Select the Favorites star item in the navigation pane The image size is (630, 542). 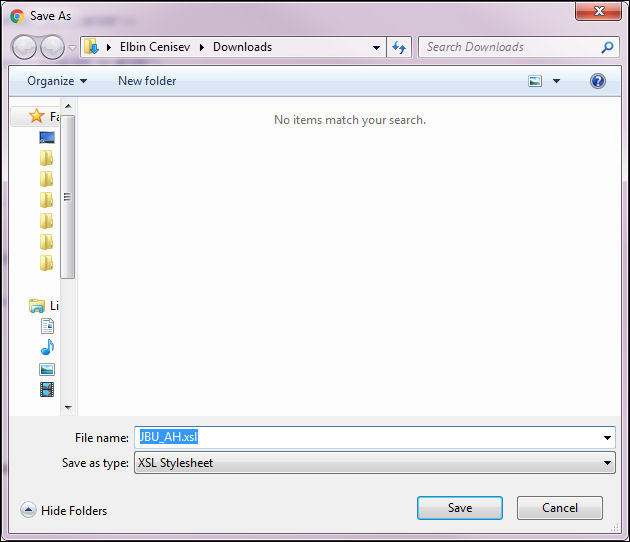(37, 116)
